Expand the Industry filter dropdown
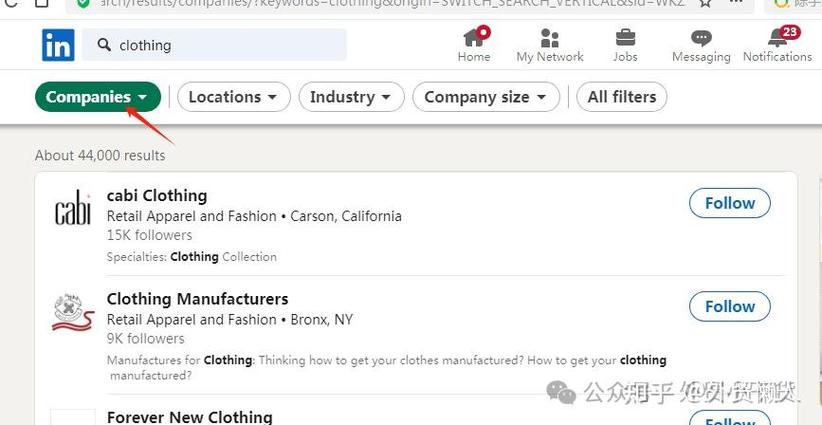 [351, 97]
